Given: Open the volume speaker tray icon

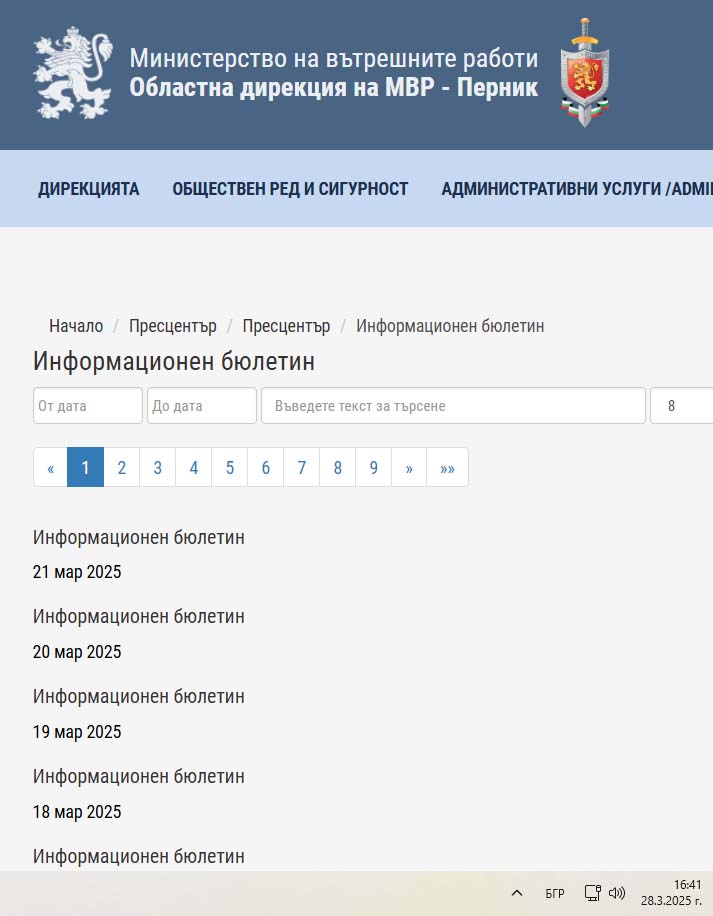Looking at the screenshot, I should (617, 893).
